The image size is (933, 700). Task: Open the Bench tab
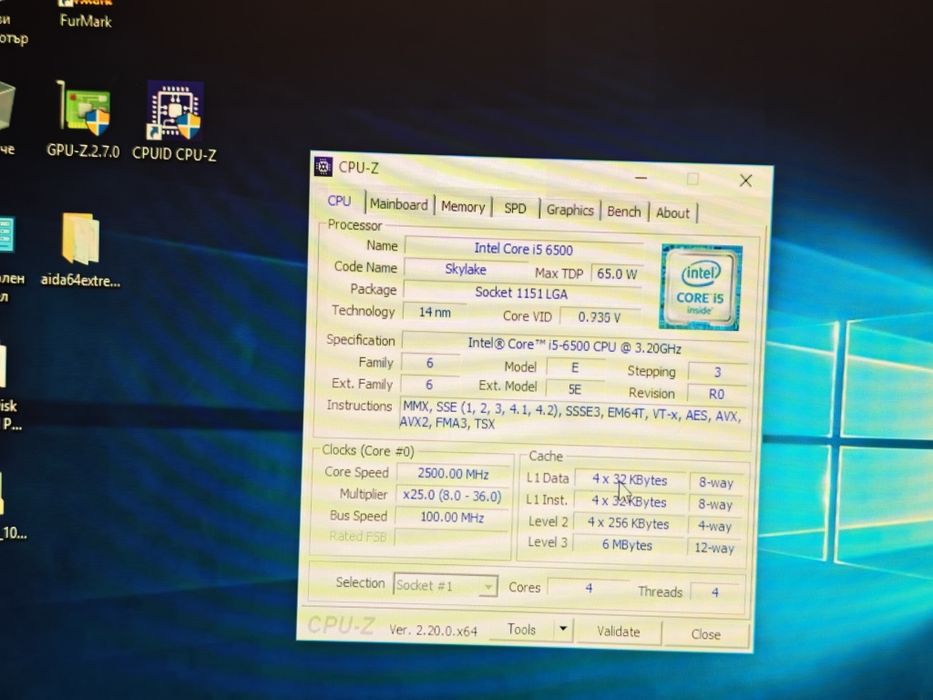[x=624, y=211]
